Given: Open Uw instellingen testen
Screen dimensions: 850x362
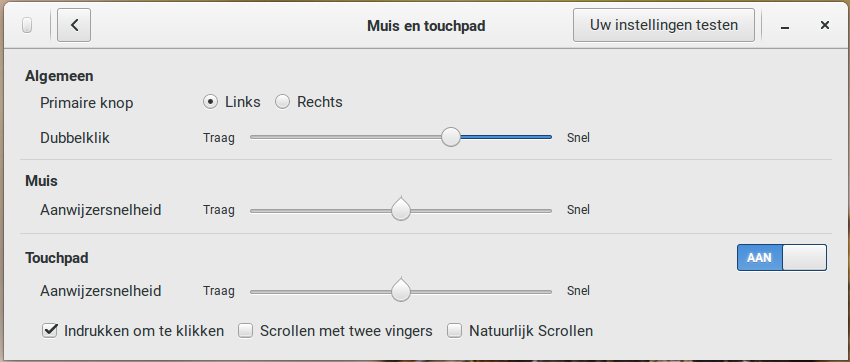Looking at the screenshot, I should 664,25.
